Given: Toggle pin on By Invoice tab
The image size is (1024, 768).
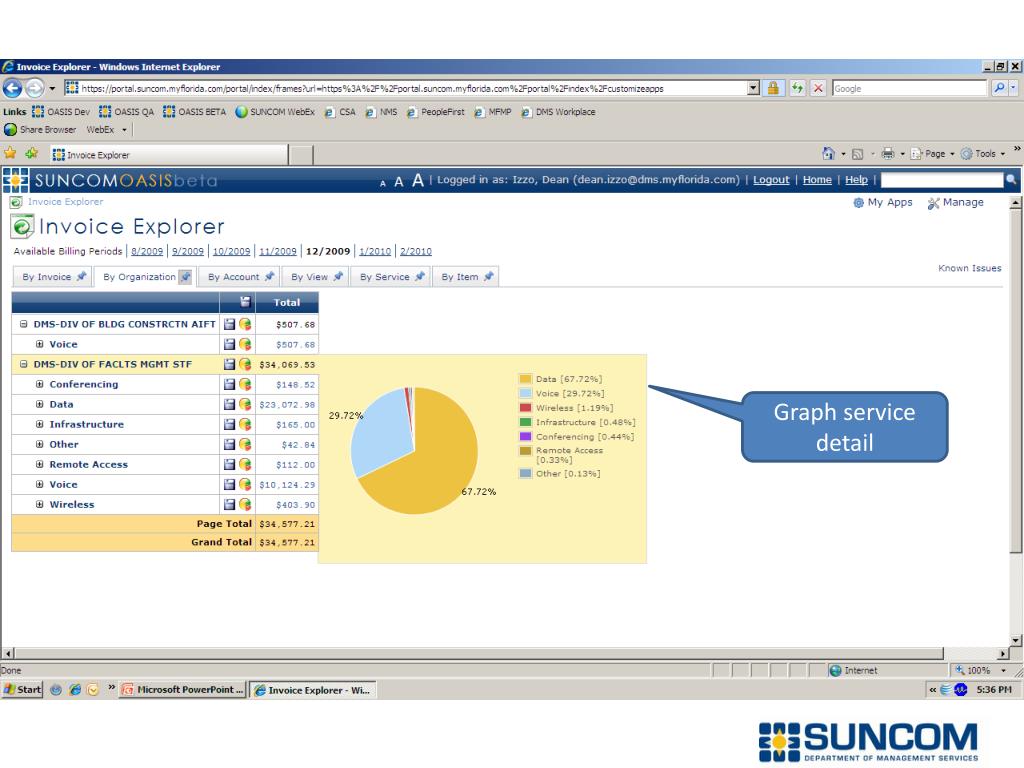Looking at the screenshot, I should click(x=81, y=276).
